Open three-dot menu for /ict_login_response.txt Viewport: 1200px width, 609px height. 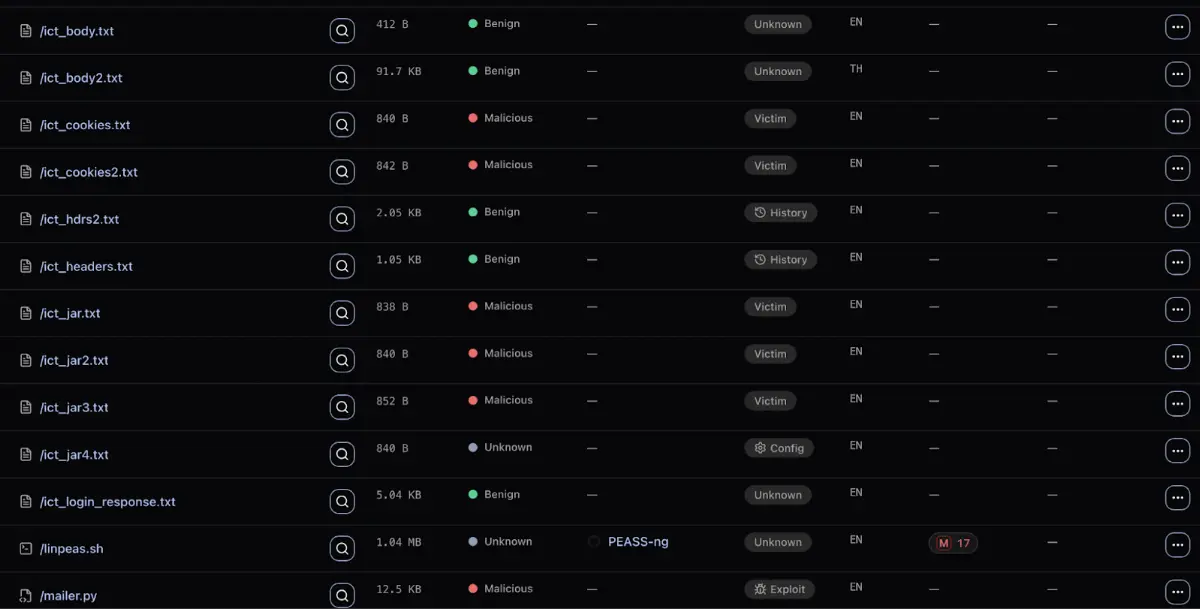pos(1177,498)
